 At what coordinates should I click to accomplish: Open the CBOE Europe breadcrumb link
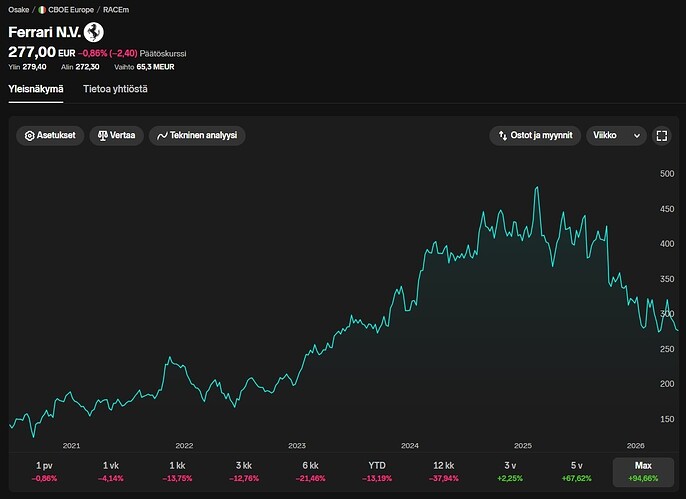tap(71, 10)
